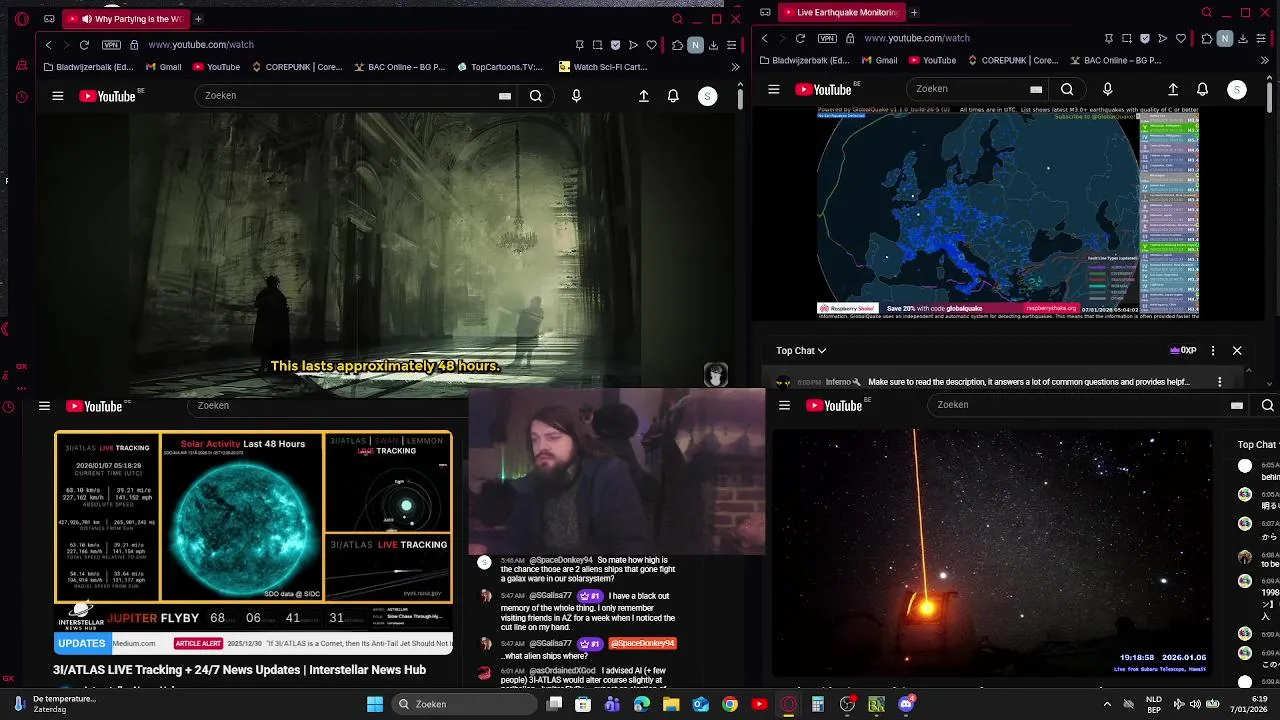Open sidebar history clock icon in Opera
This screenshot has height=720, width=1280.
(x=22, y=97)
